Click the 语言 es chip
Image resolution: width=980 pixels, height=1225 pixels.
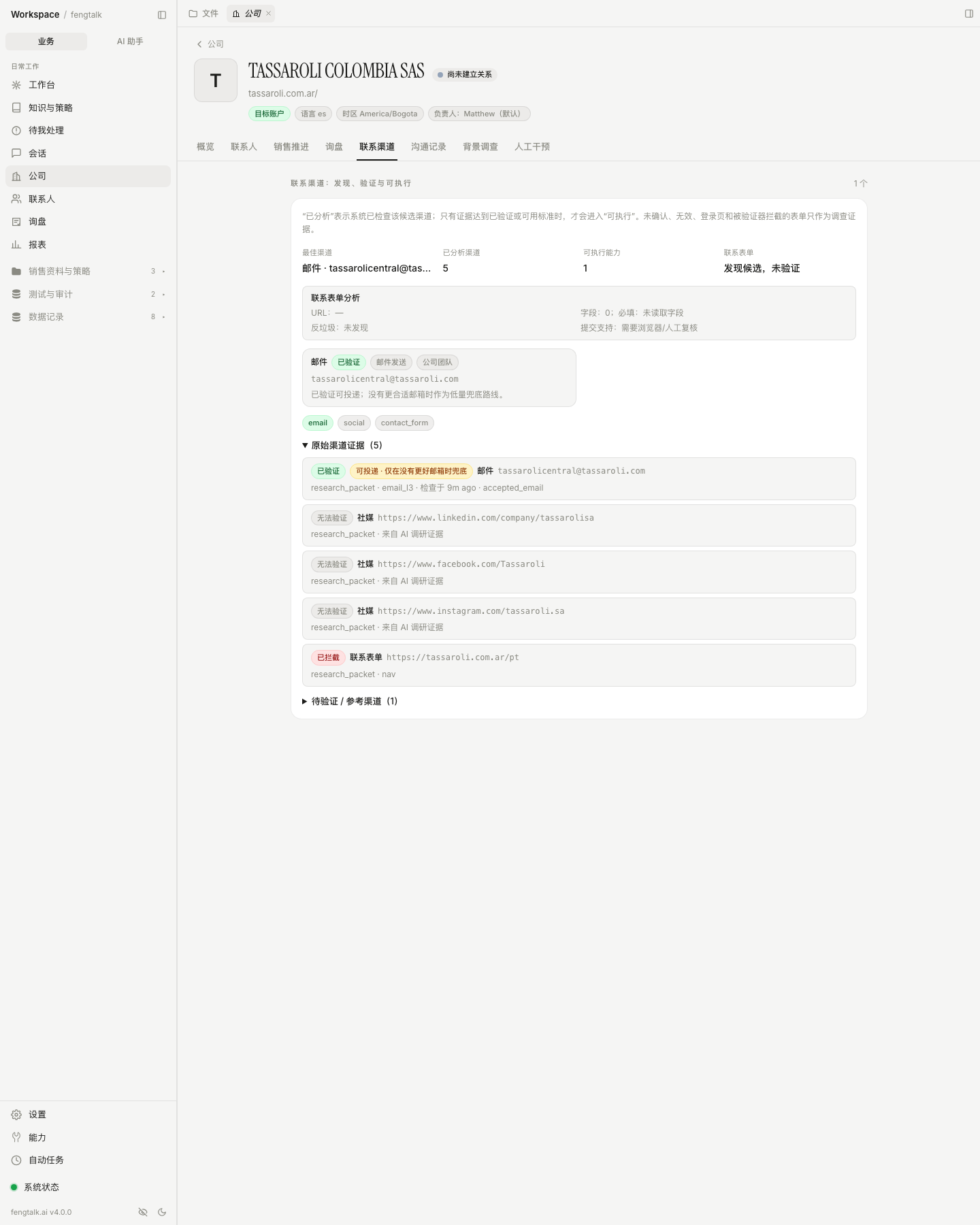pos(314,114)
